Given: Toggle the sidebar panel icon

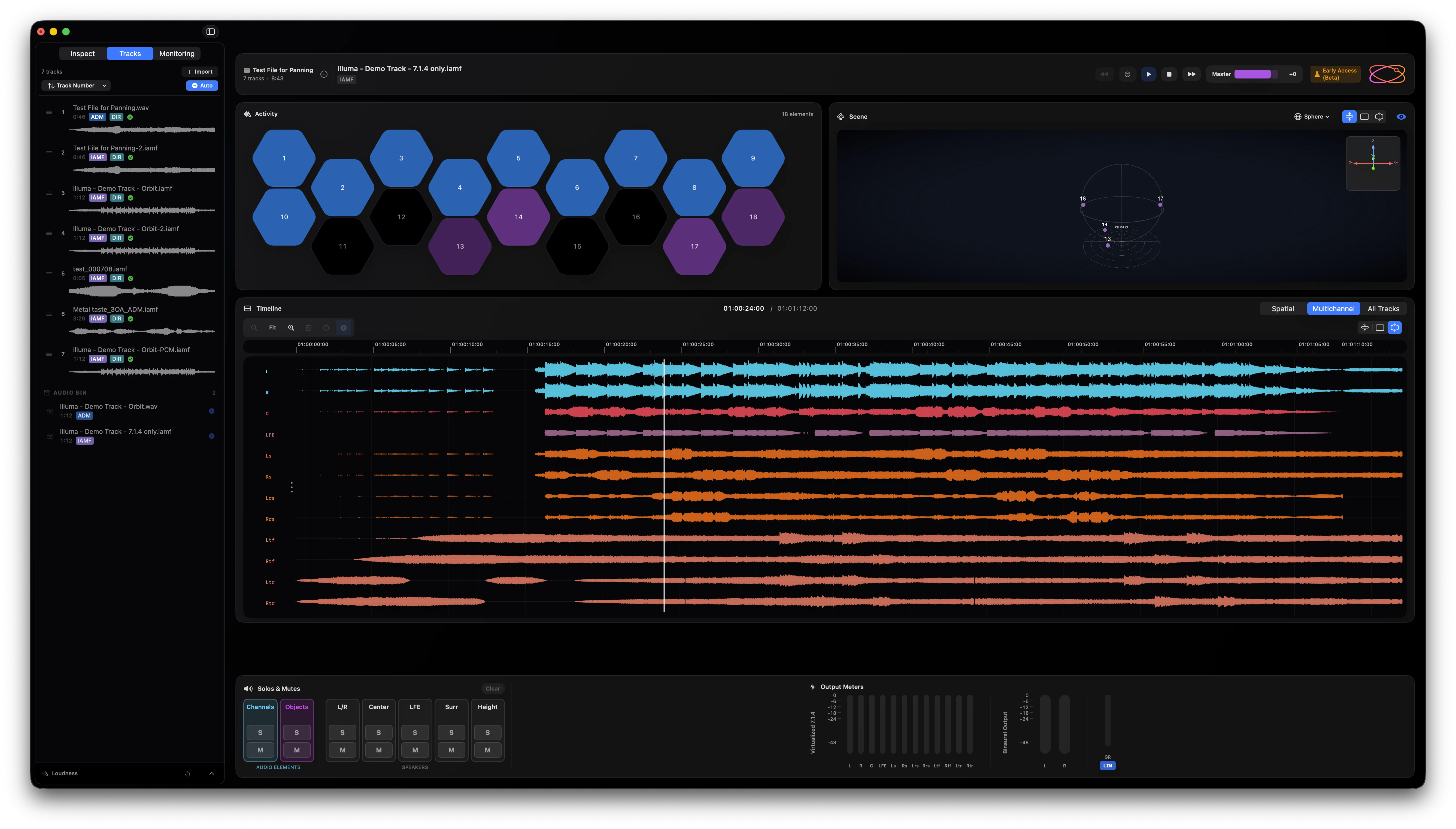Looking at the screenshot, I should [x=211, y=31].
